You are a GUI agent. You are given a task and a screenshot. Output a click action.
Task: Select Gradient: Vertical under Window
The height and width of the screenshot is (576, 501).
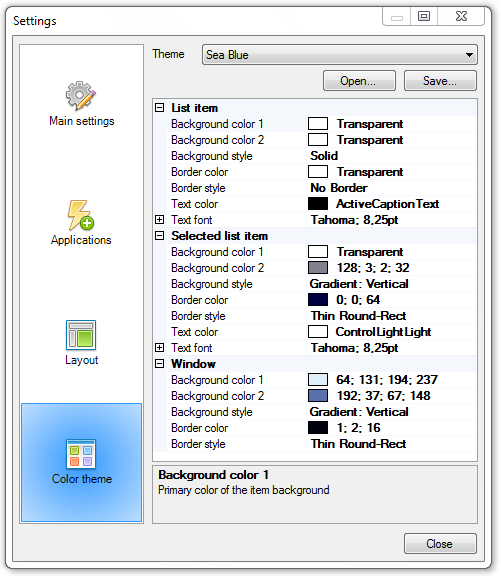coord(359,412)
